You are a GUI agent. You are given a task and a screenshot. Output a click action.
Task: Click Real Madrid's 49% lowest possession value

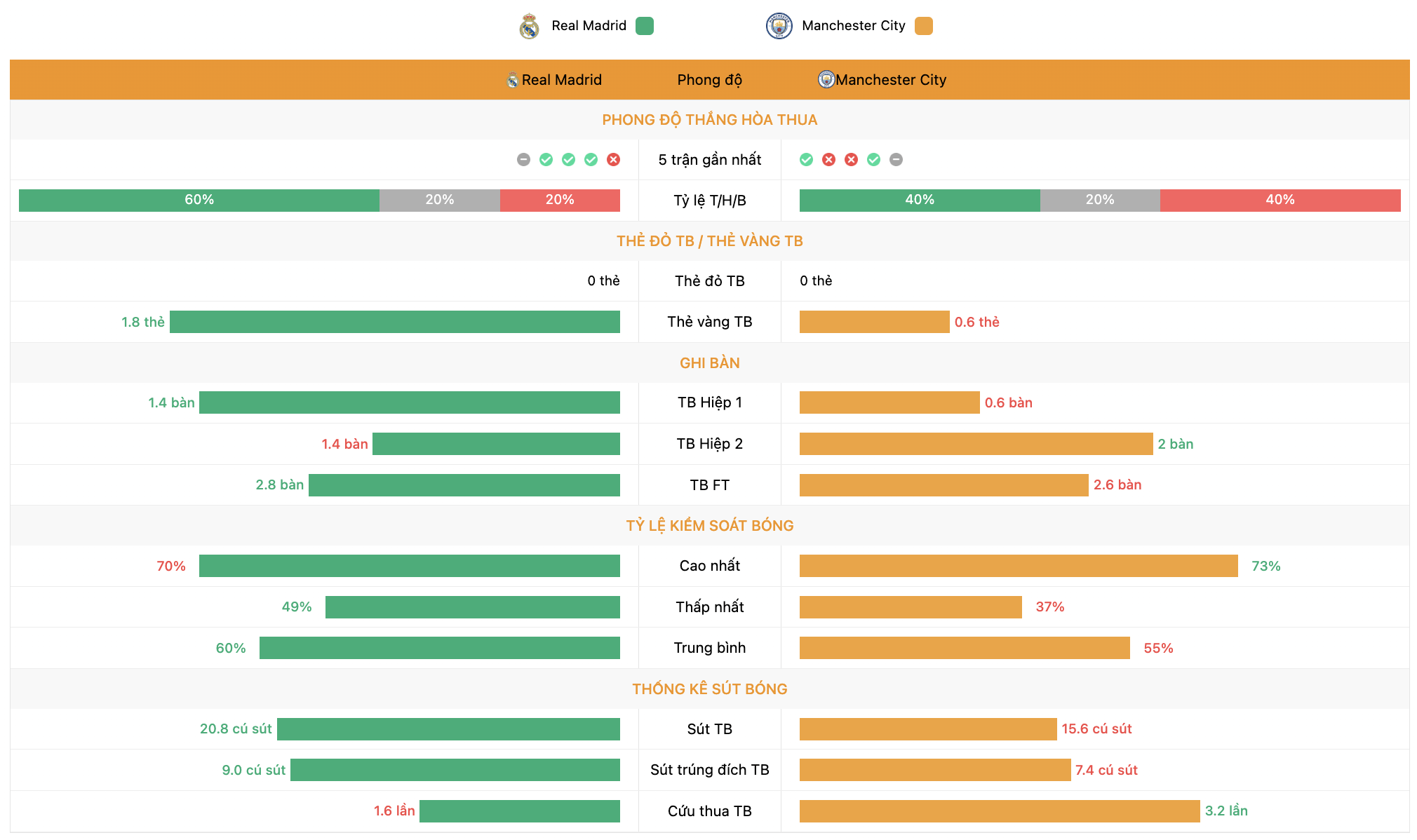click(x=297, y=607)
